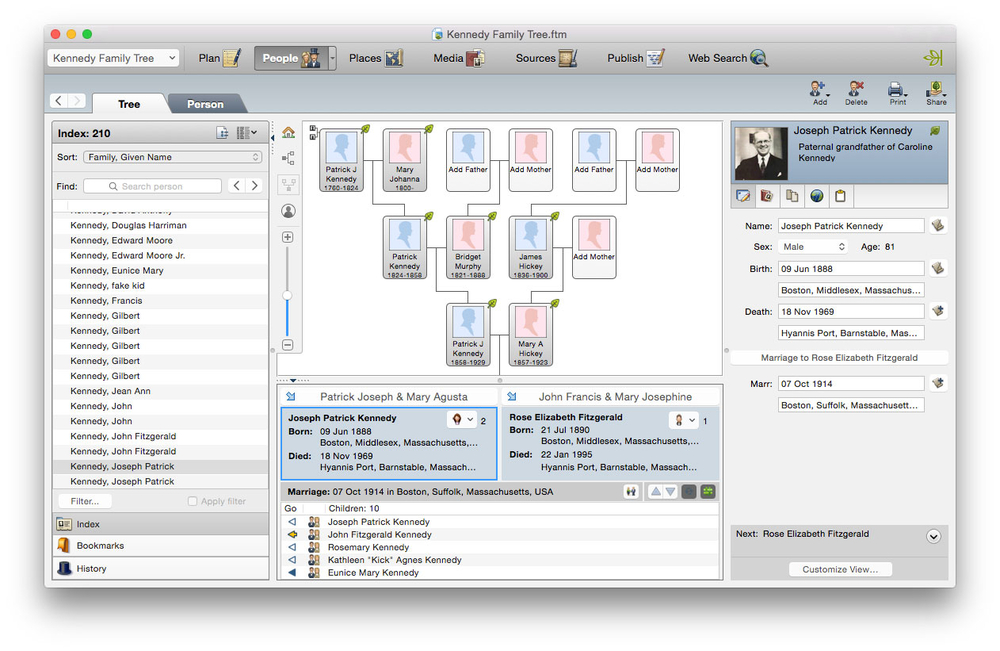The width and height of the screenshot is (1000, 651).
Task: Select Kennedy, Eunice Mary in index
Action: click(161, 270)
